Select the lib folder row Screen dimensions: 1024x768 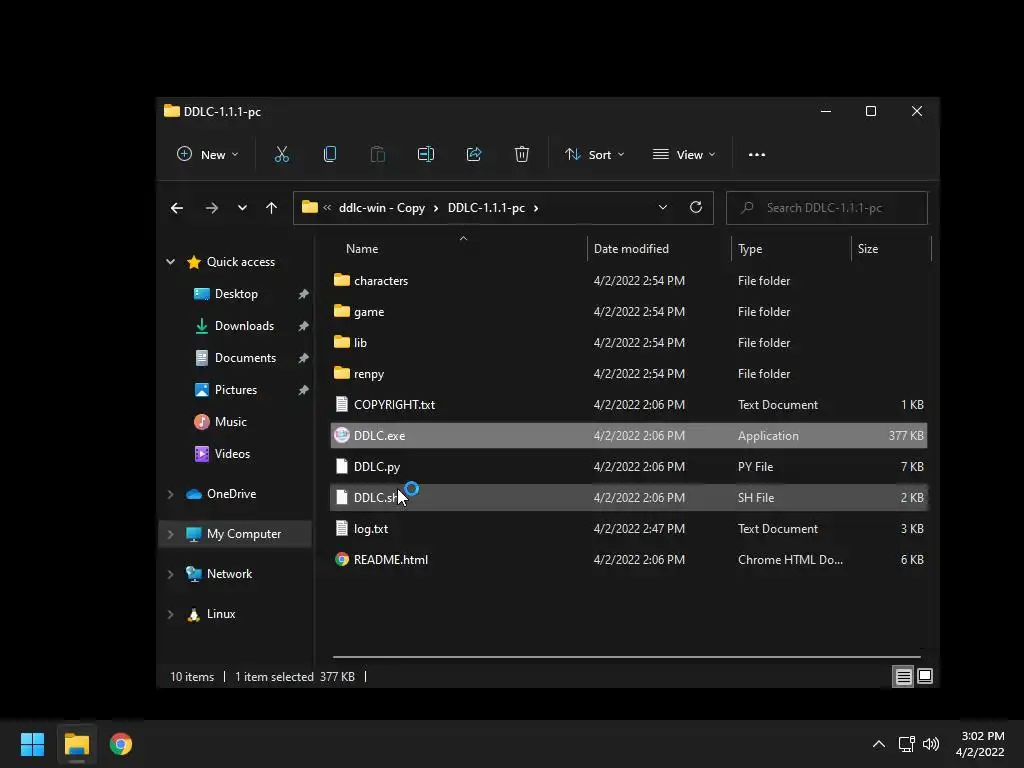pyautogui.click(x=629, y=342)
